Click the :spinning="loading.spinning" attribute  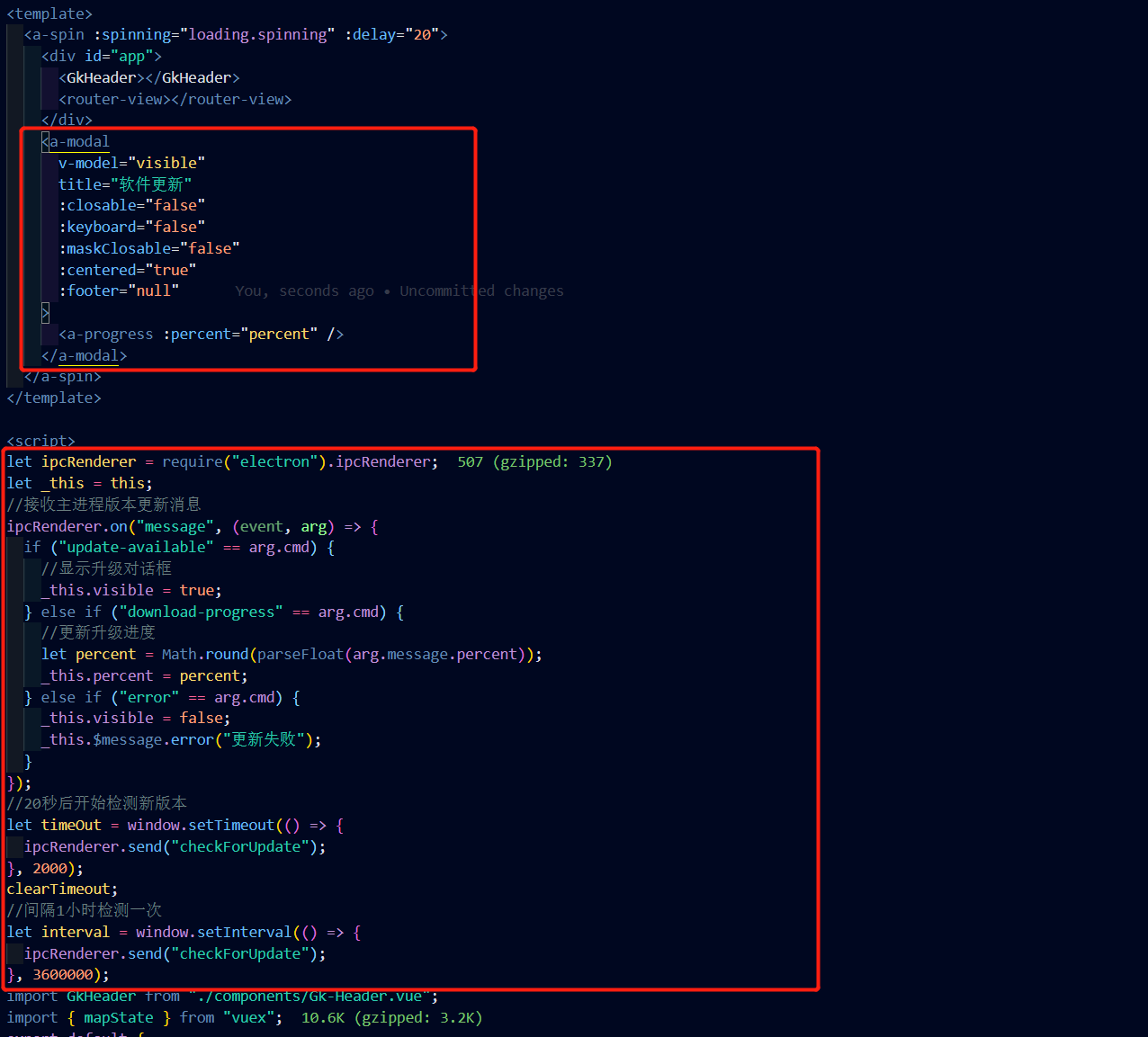pos(214,35)
